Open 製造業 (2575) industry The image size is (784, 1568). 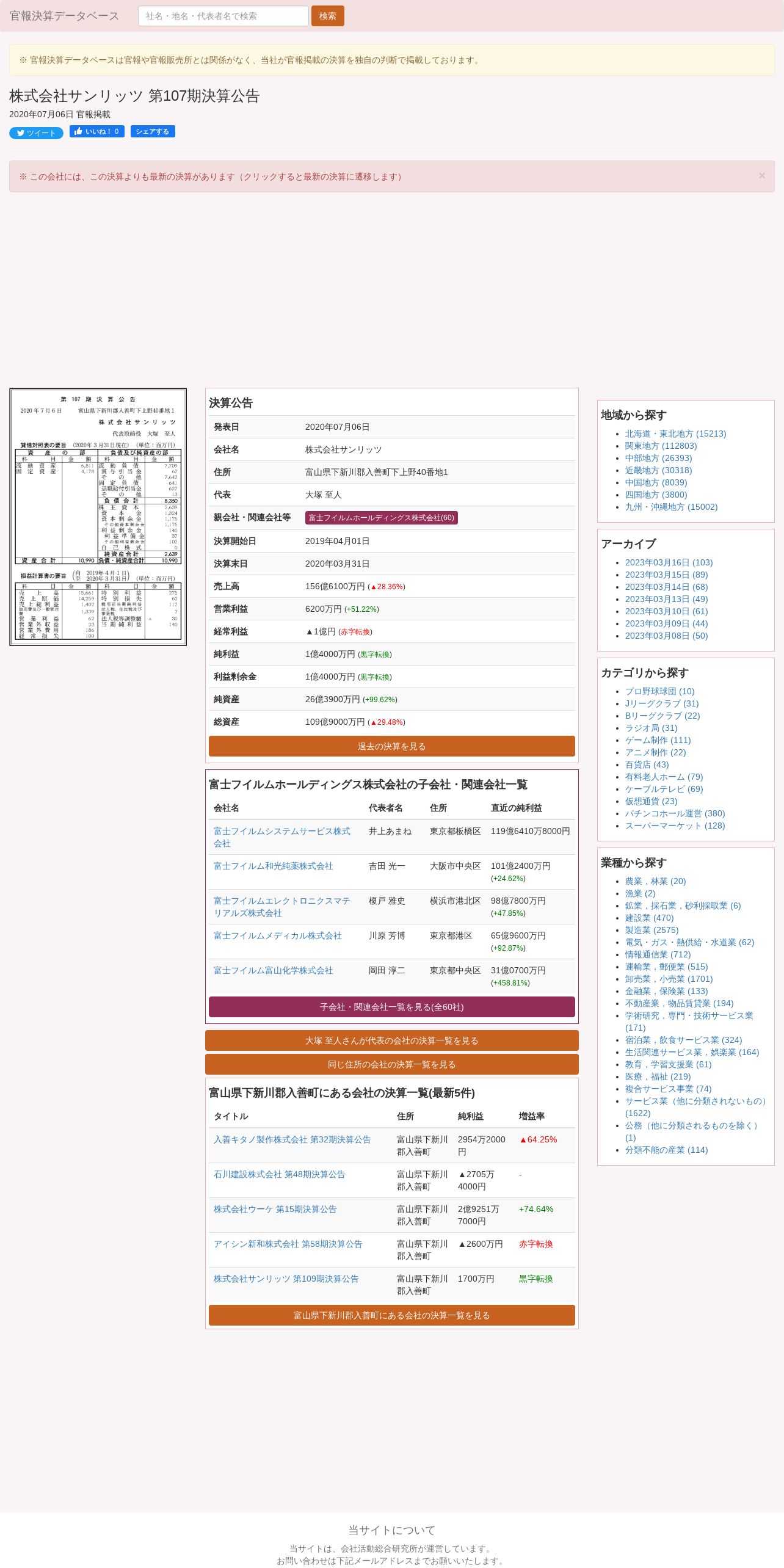coord(652,930)
